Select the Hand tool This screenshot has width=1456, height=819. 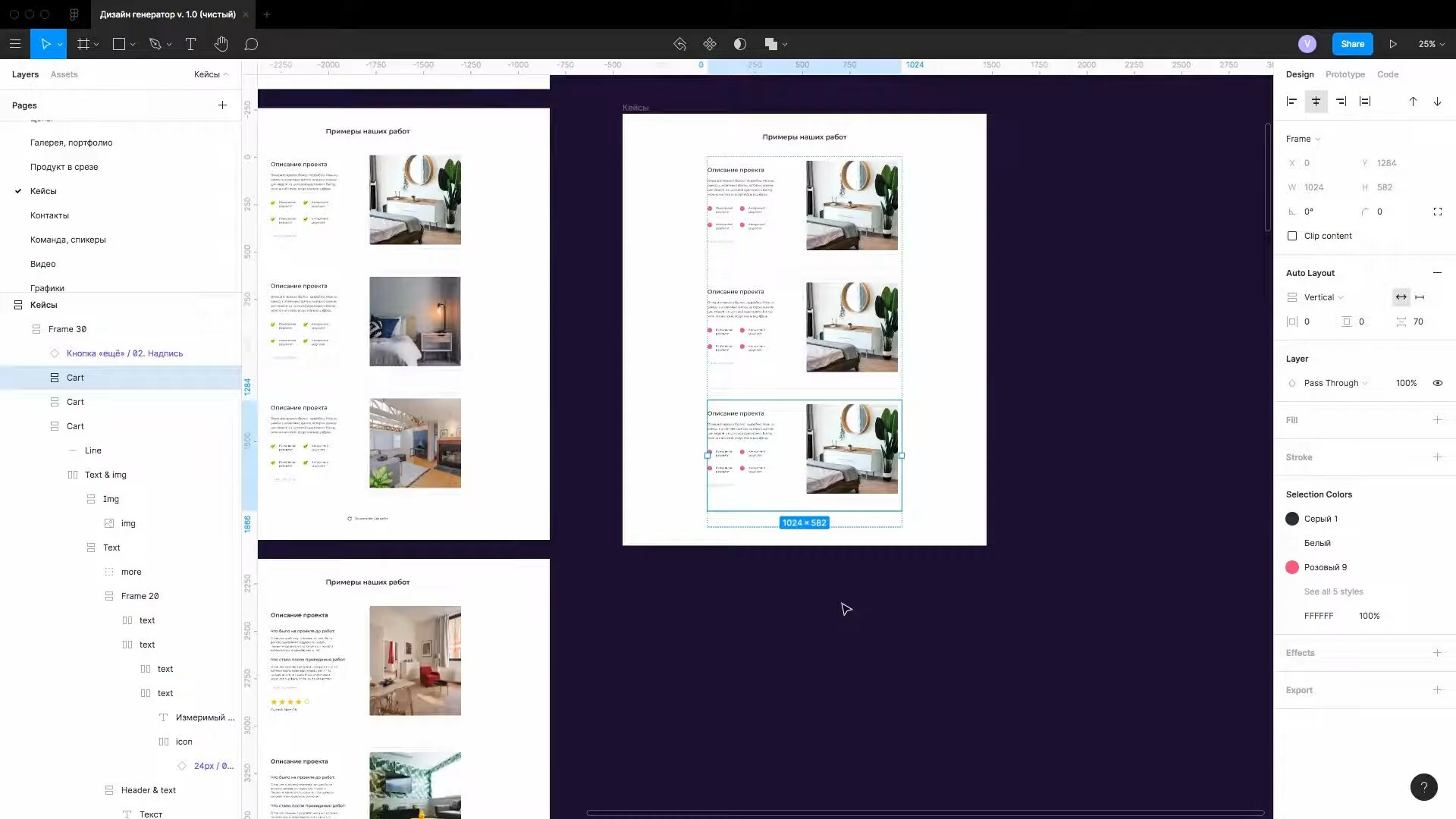(x=221, y=44)
